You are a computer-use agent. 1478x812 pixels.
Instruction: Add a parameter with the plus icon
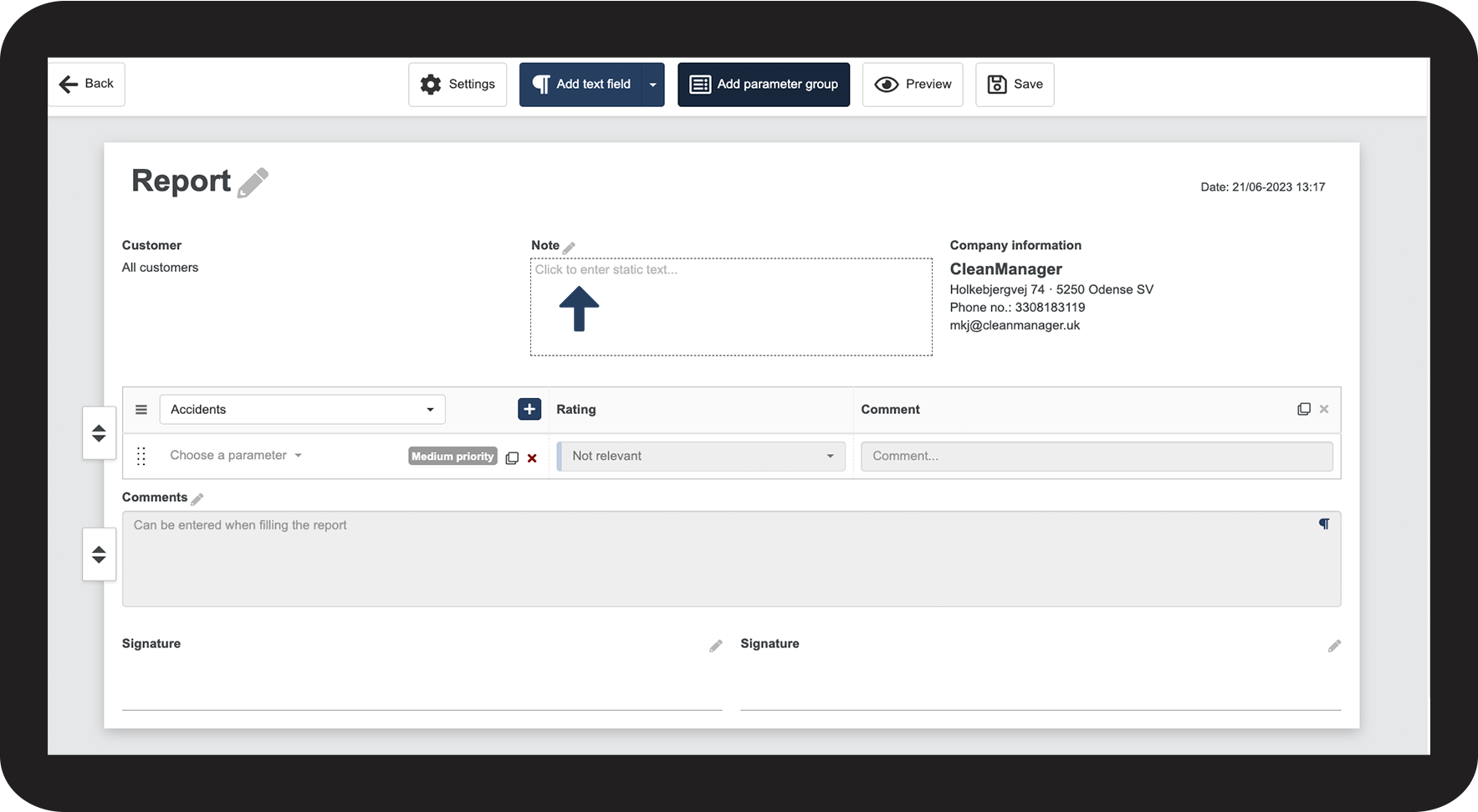tap(529, 409)
